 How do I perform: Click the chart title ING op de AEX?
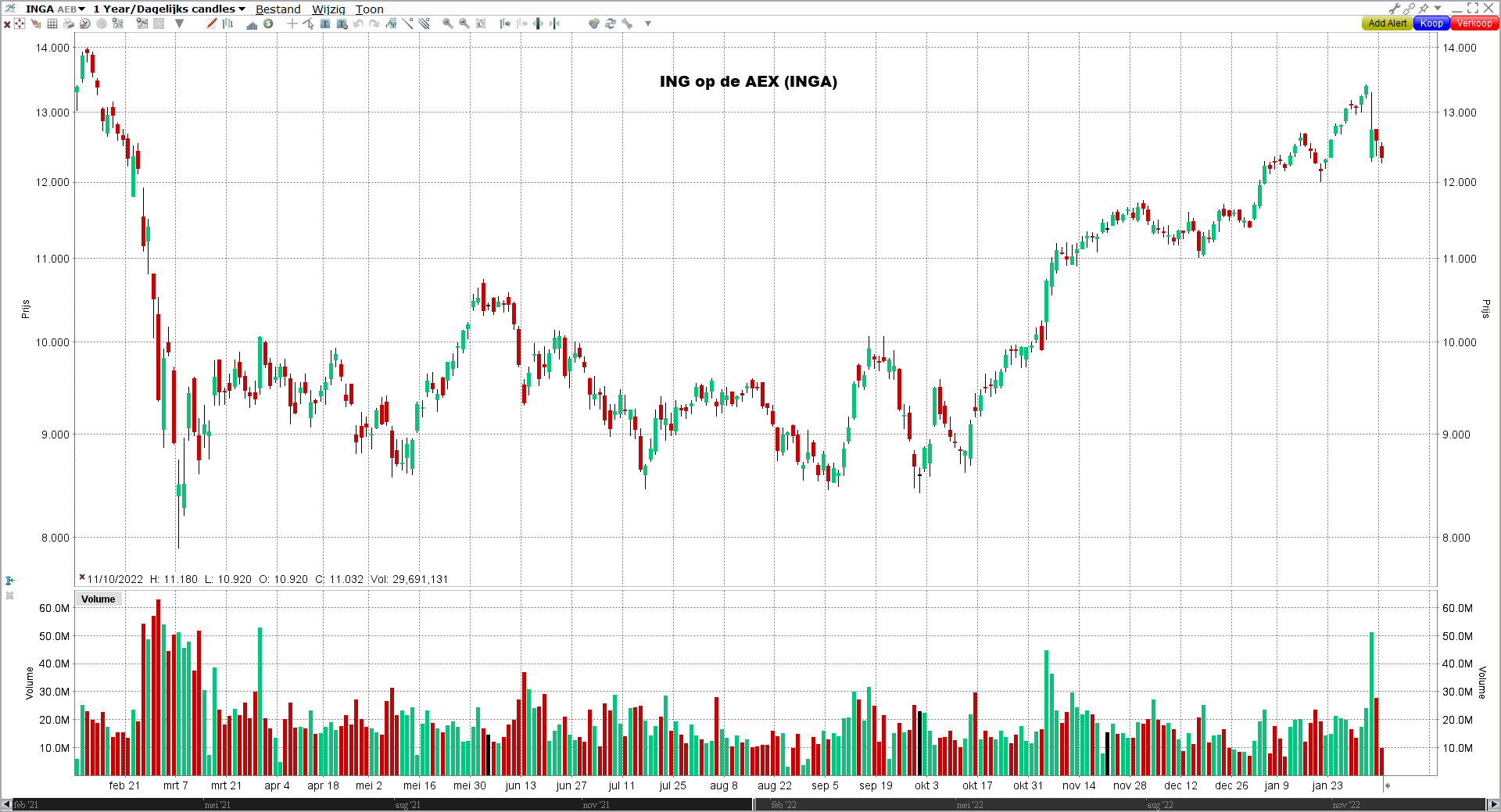(x=748, y=81)
